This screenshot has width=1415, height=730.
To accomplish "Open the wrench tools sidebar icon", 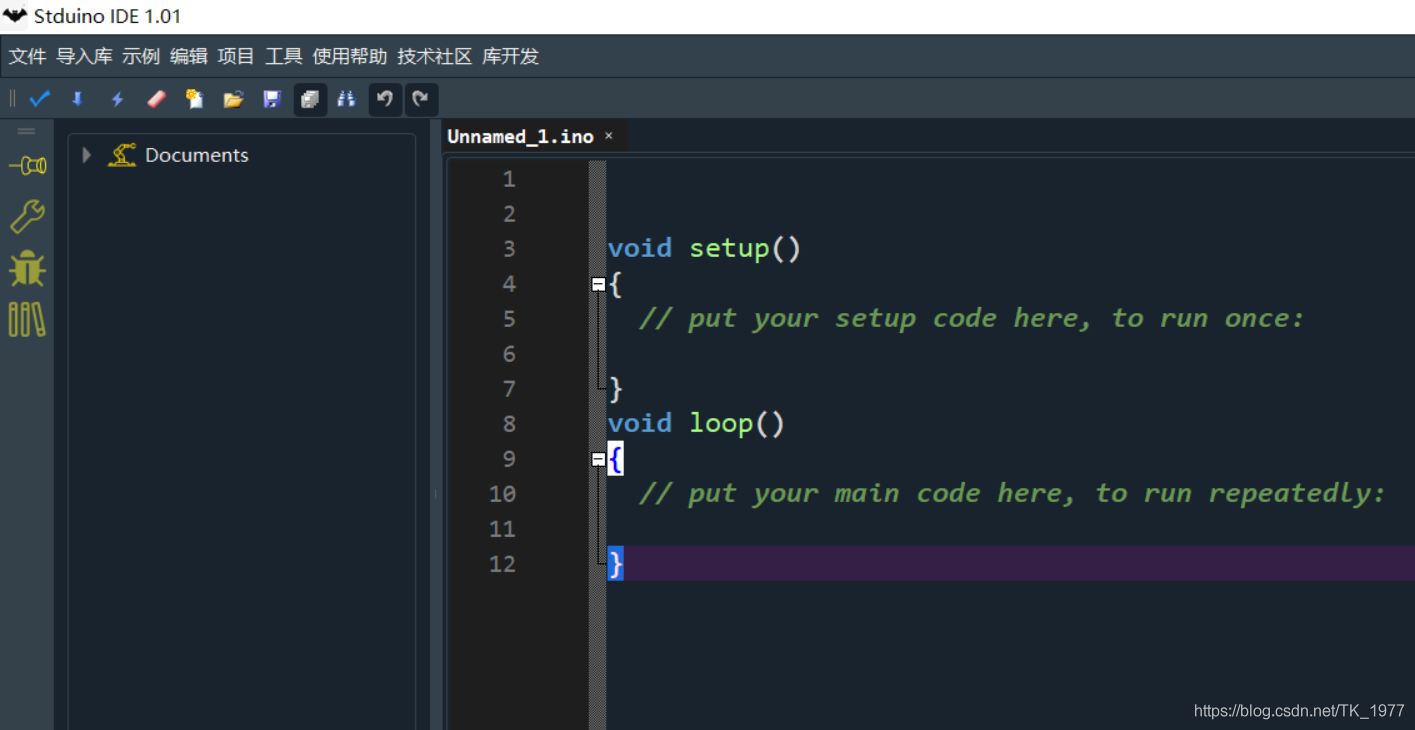I will 27,216.
